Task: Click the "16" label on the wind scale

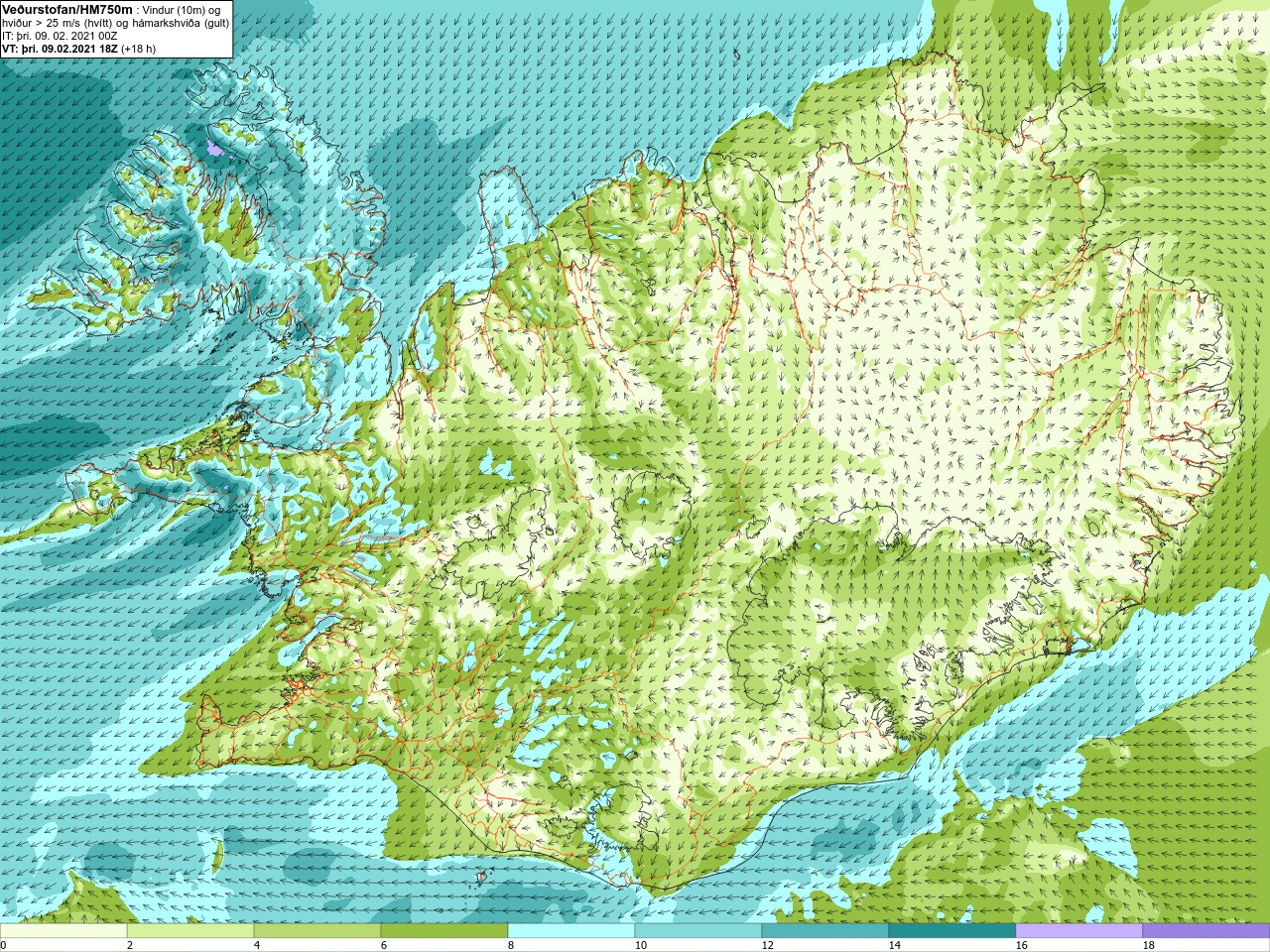Action: (1021, 945)
